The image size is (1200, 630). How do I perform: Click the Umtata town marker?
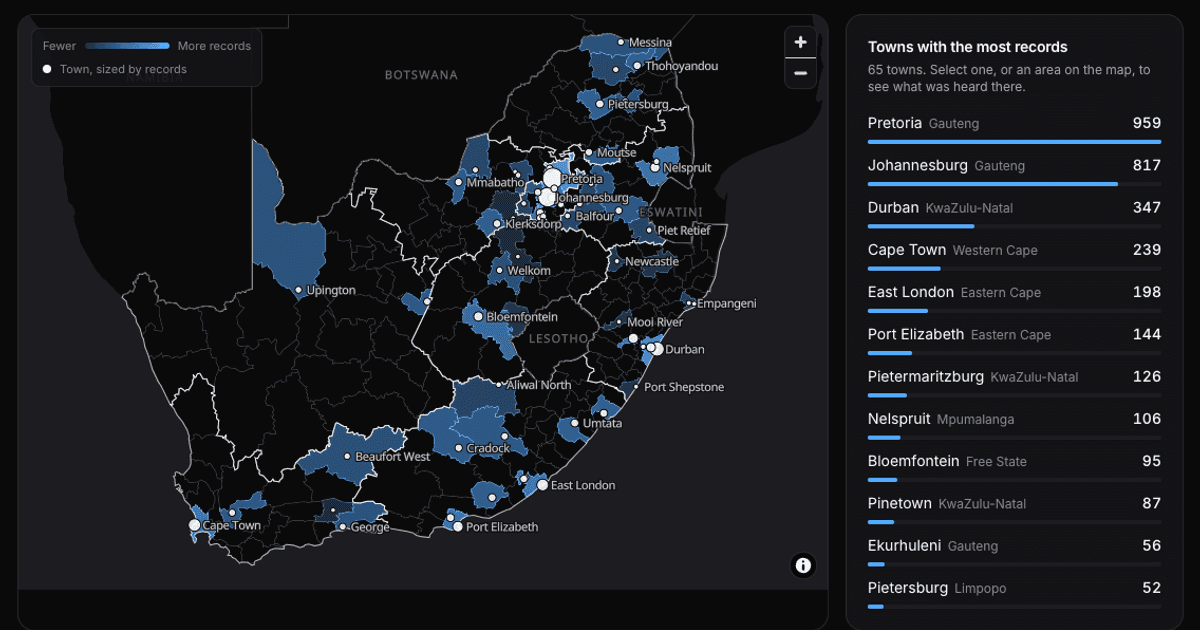[x=575, y=423]
